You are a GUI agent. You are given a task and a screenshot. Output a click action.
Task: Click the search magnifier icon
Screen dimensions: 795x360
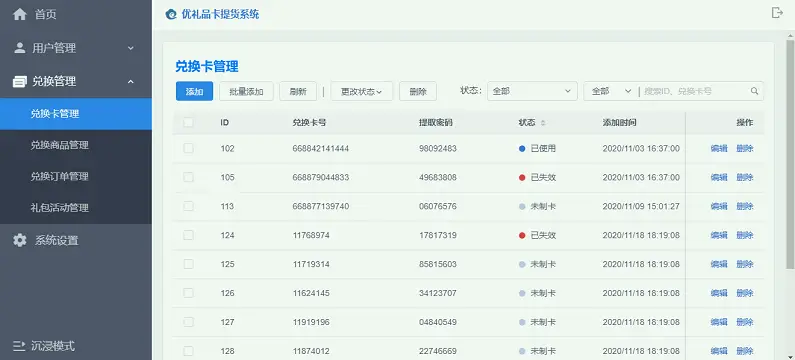[x=754, y=91]
